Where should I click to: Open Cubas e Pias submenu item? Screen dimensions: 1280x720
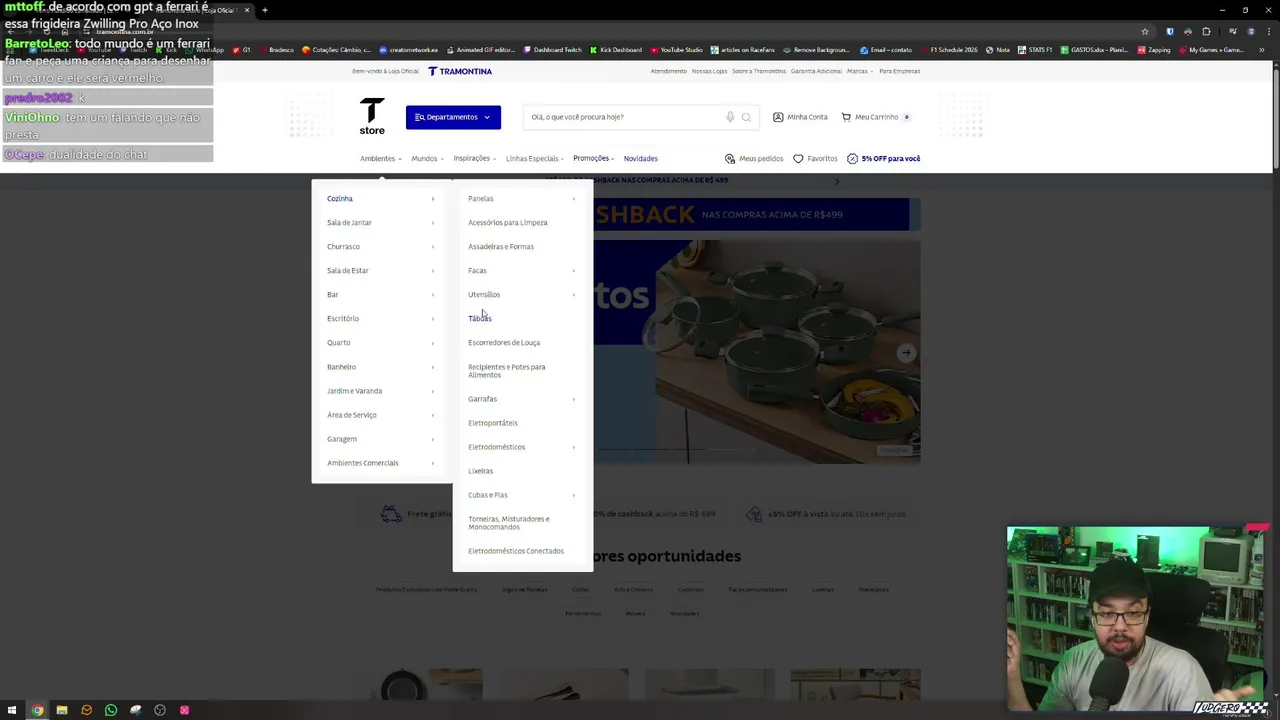coord(488,494)
